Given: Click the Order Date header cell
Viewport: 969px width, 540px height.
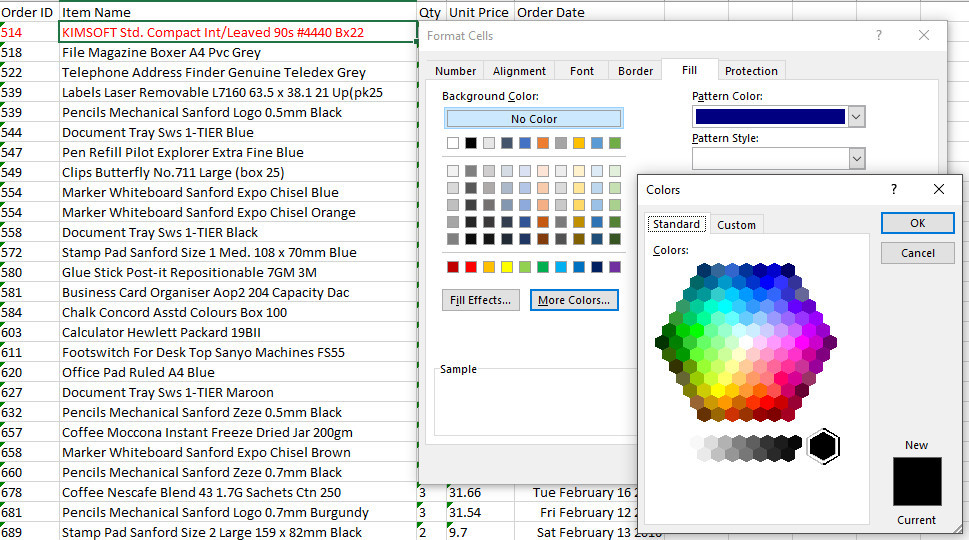Looking at the screenshot, I should pos(589,12).
